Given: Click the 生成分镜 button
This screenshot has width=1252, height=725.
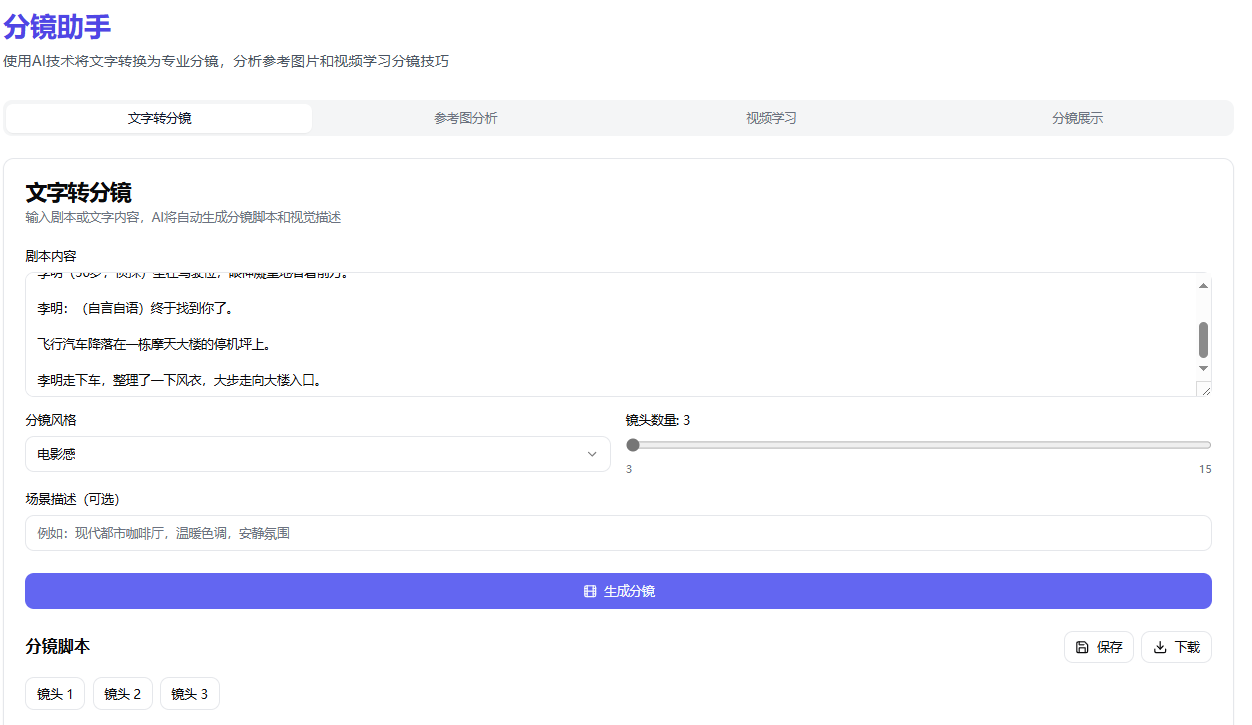Looking at the screenshot, I should pyautogui.click(x=617, y=591).
